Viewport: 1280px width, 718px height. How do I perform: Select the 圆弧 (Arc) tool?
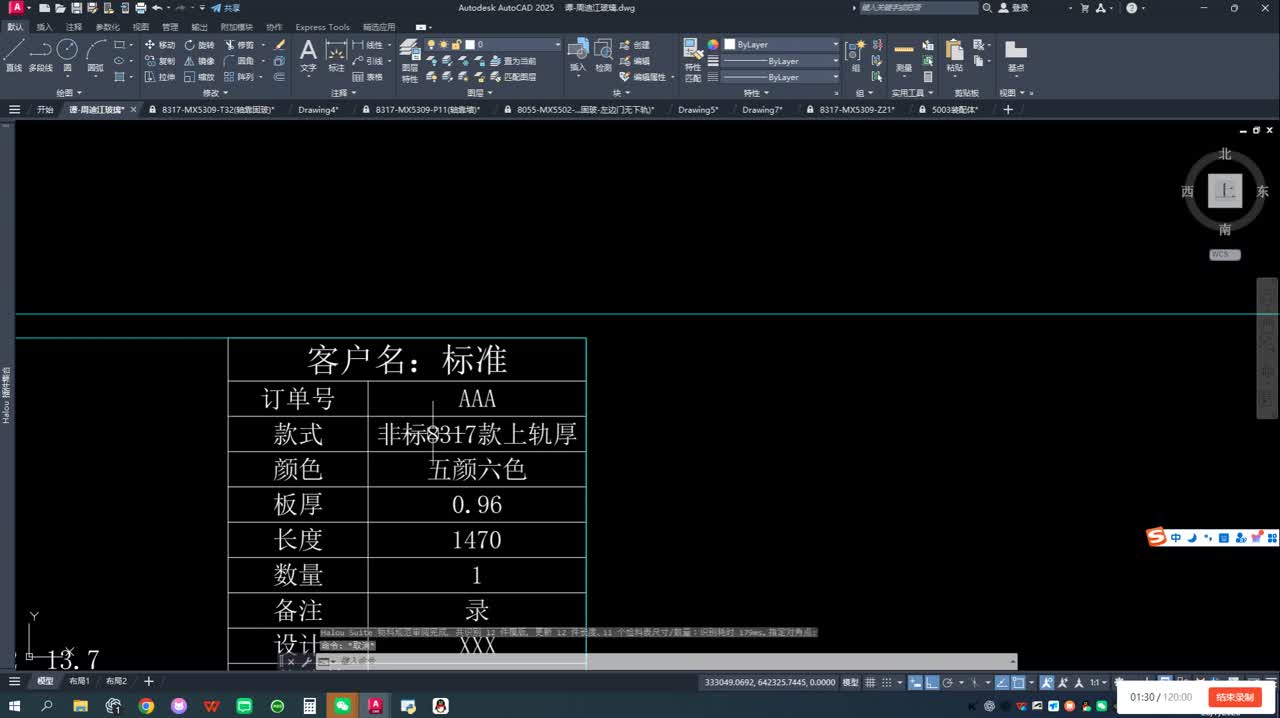[96, 56]
